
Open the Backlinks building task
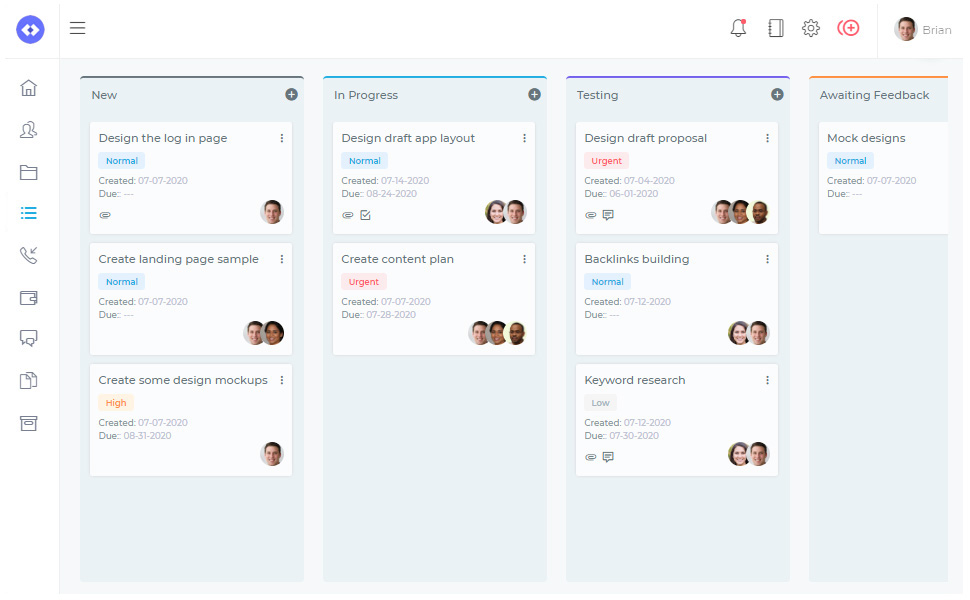(637, 259)
